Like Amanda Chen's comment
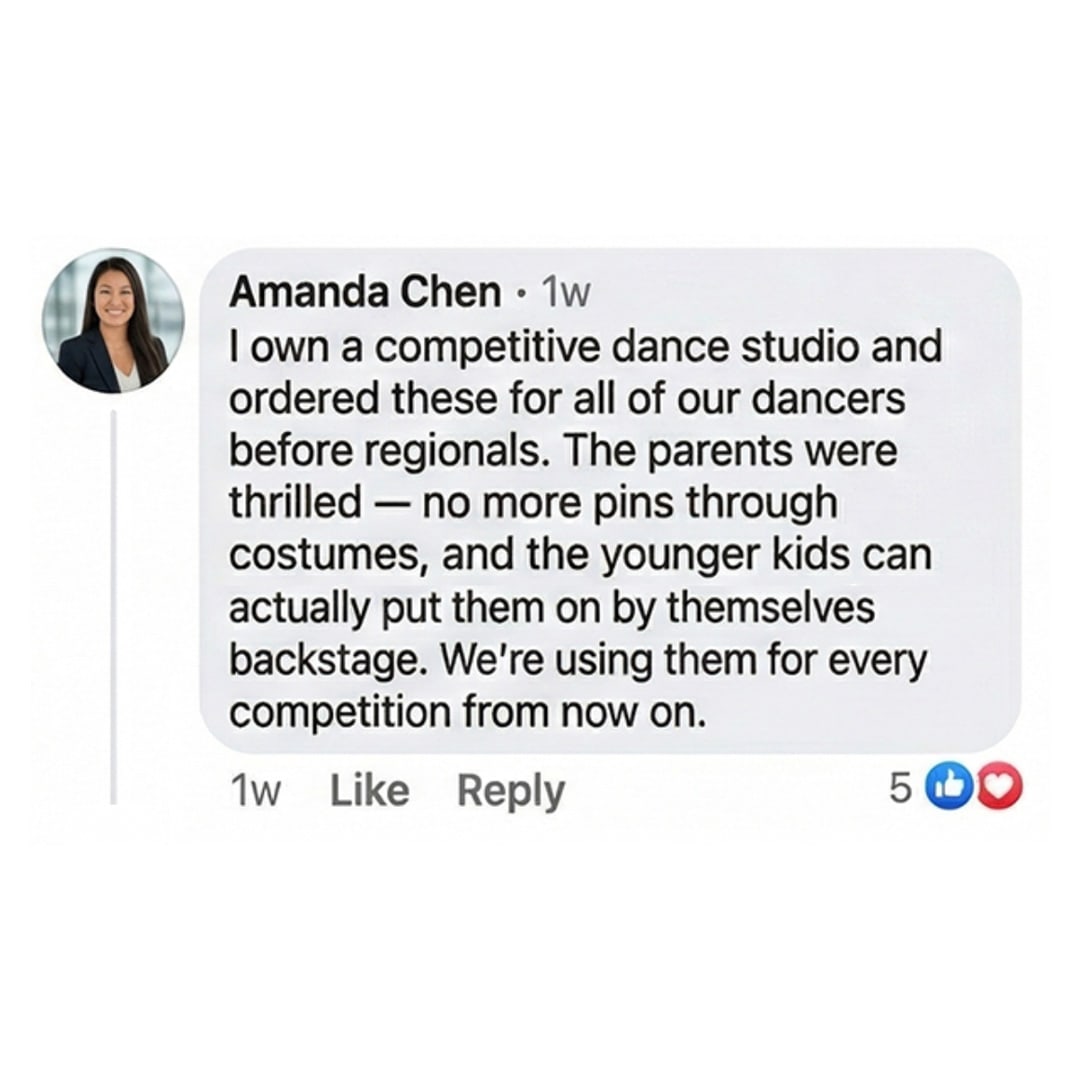 [x=368, y=789]
